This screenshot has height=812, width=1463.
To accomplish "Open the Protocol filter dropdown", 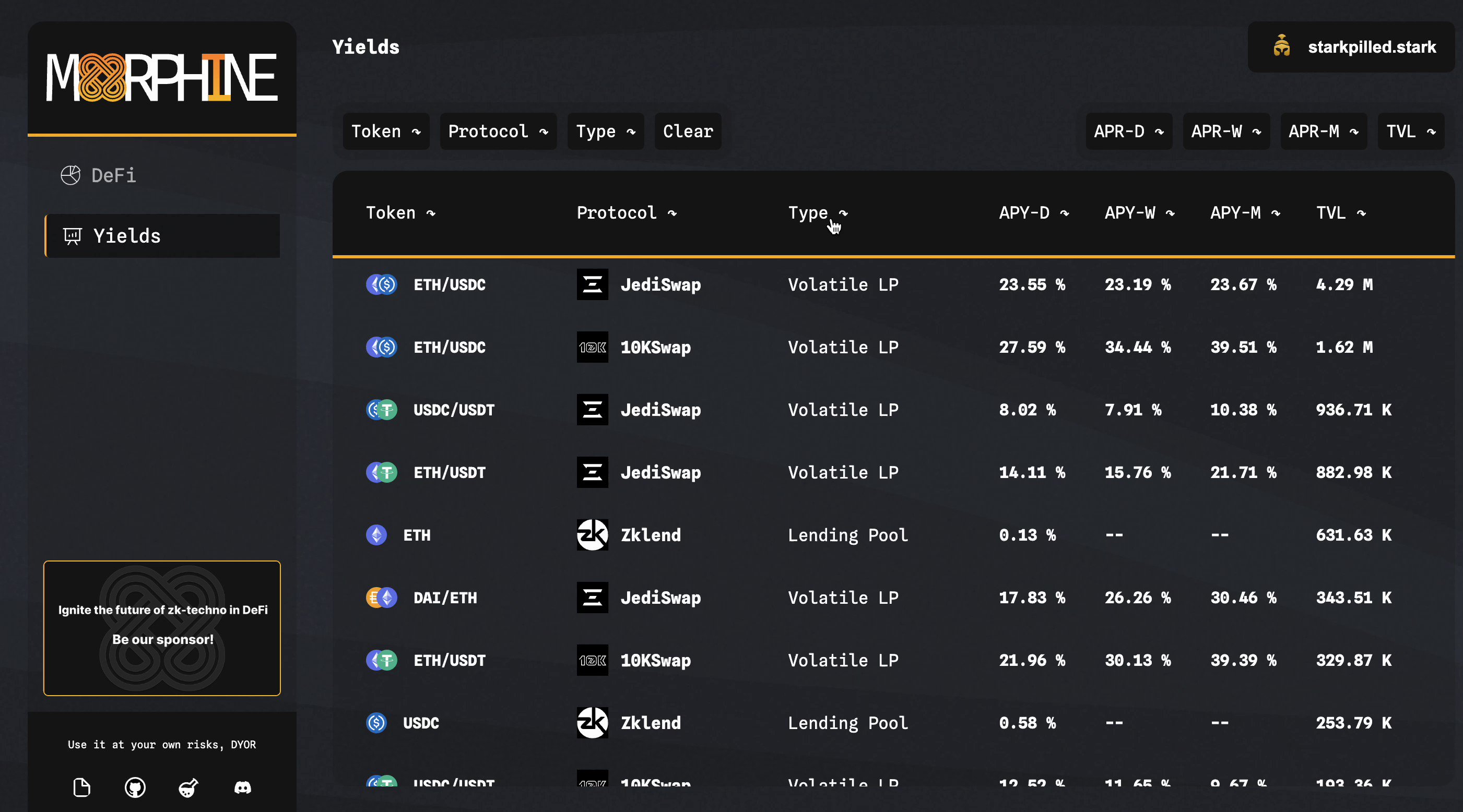I will point(498,132).
